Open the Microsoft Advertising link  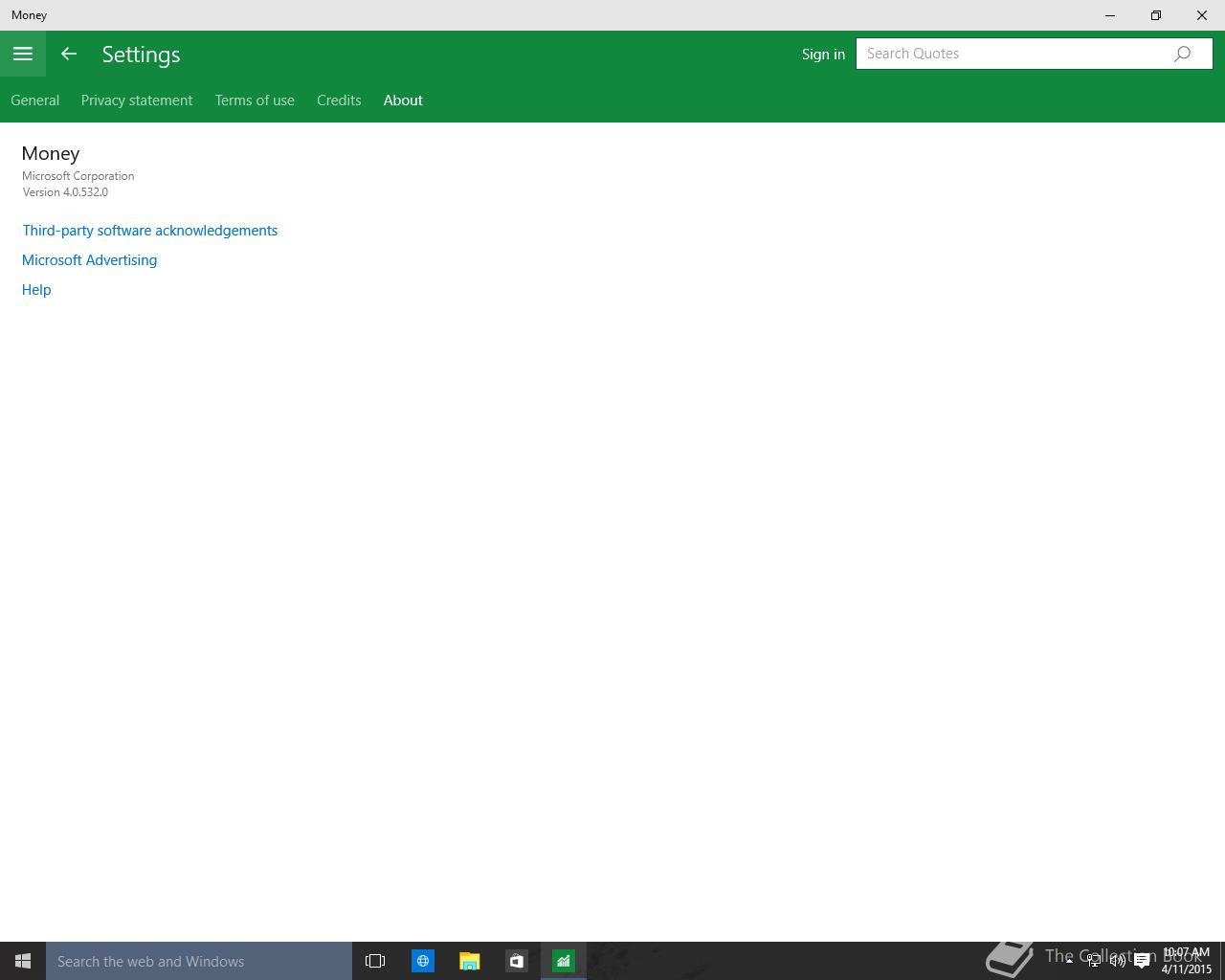point(89,260)
